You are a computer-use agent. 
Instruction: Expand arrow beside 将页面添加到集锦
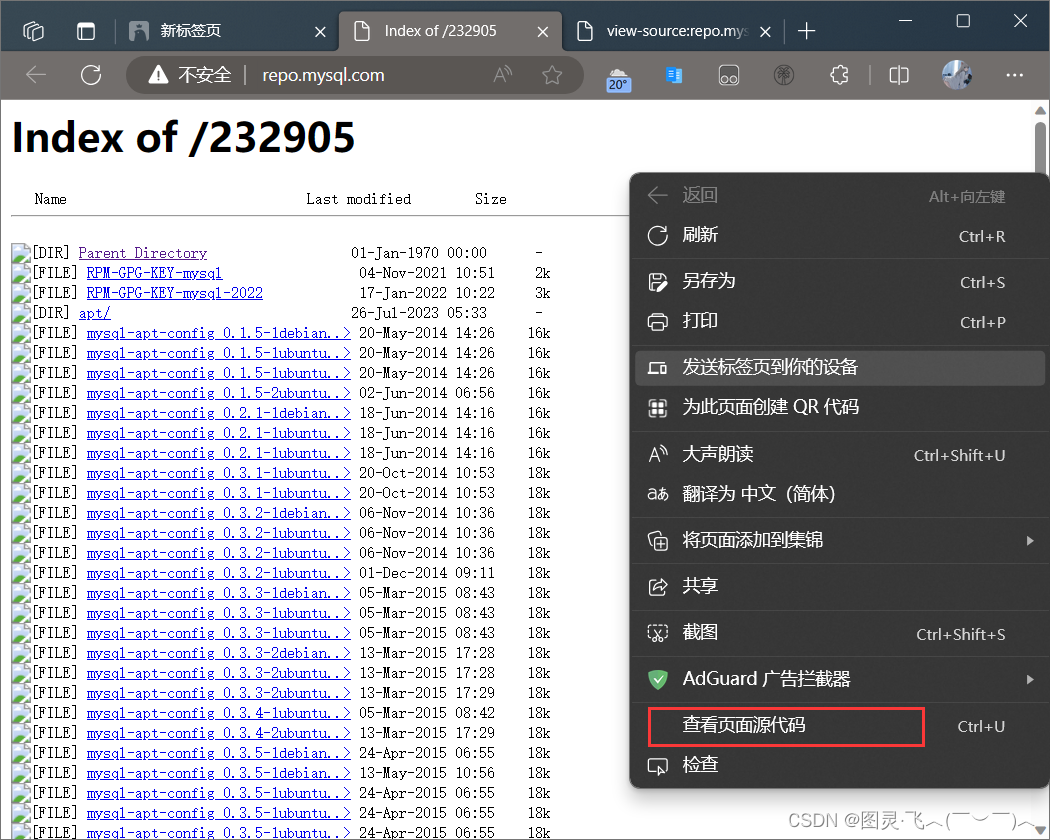tap(1030, 540)
